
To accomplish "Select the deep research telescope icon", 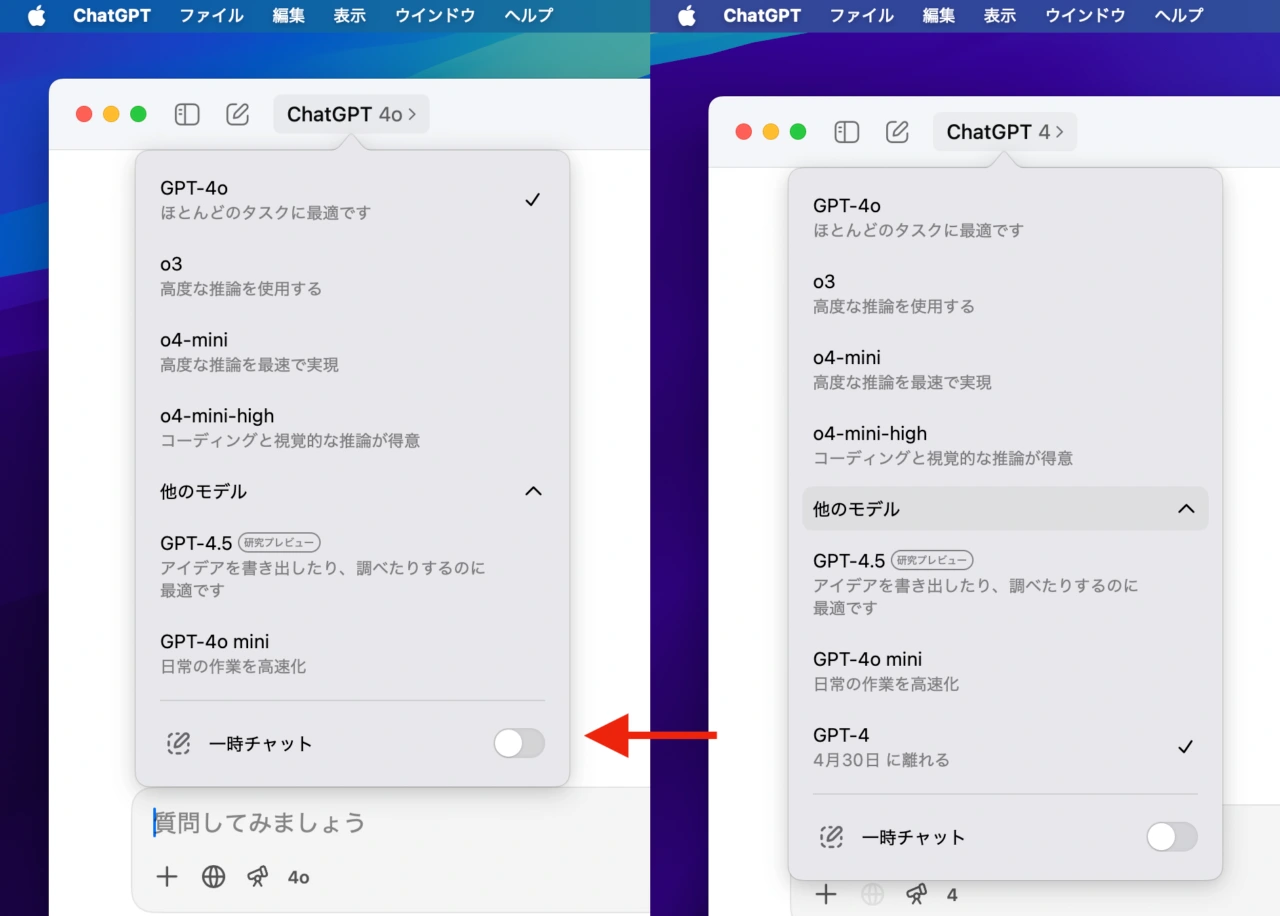I will (x=257, y=877).
